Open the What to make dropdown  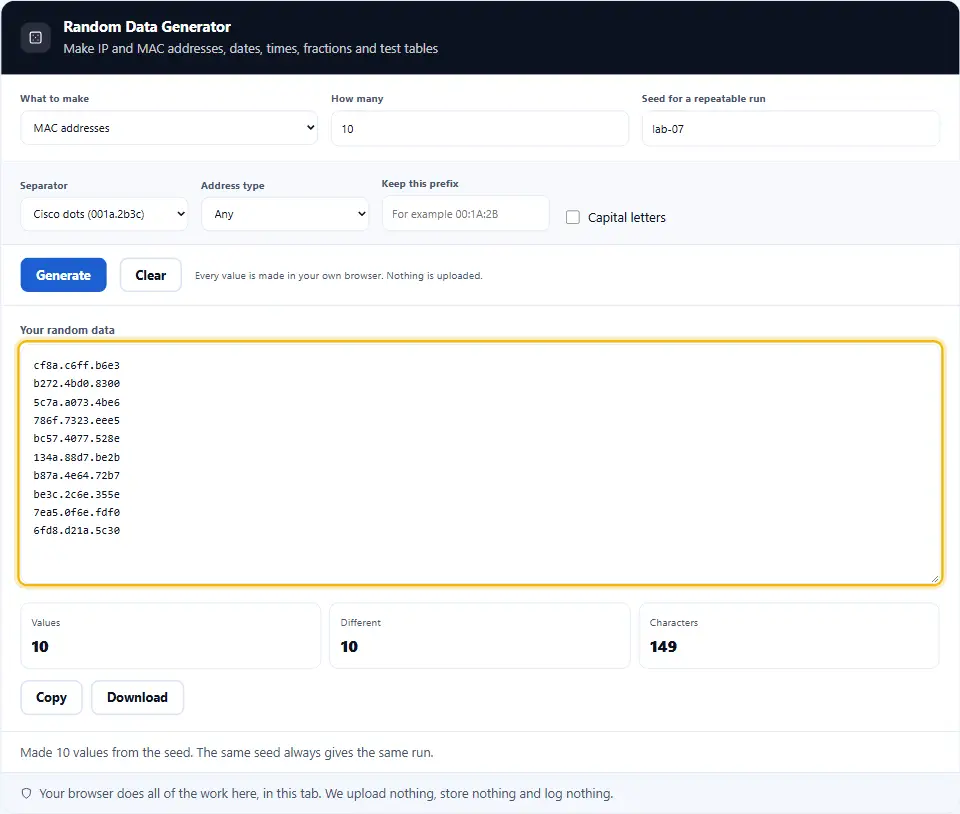pos(169,128)
